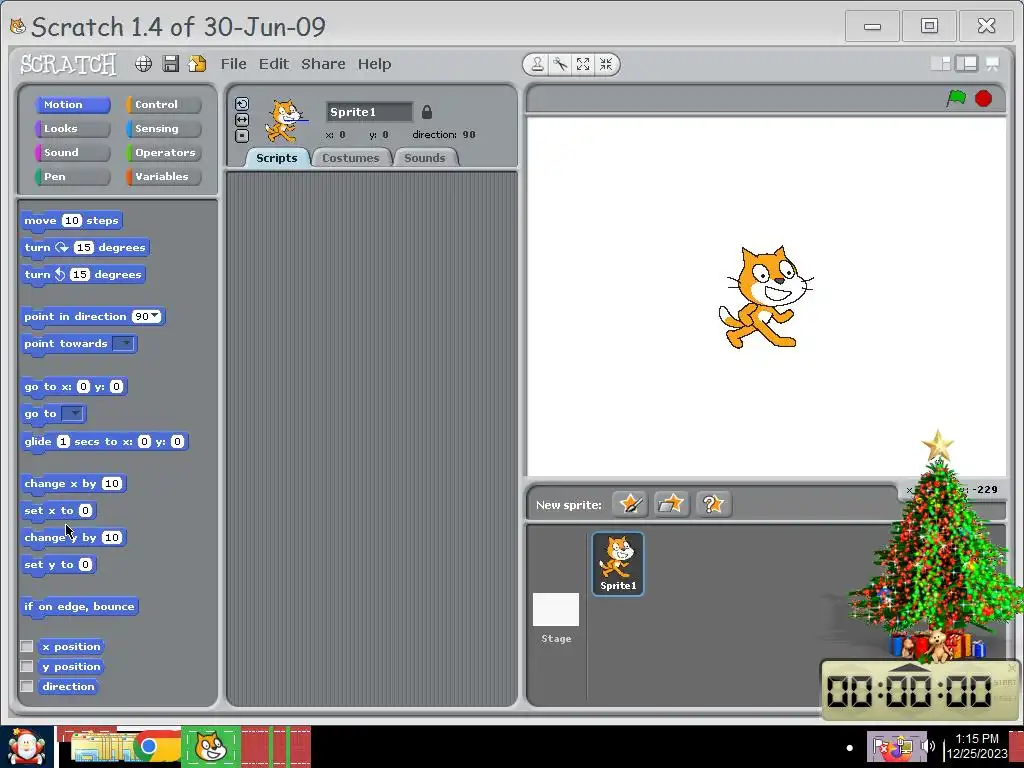Open the File menu
Screen dimensions: 1024x768
(x=233, y=64)
